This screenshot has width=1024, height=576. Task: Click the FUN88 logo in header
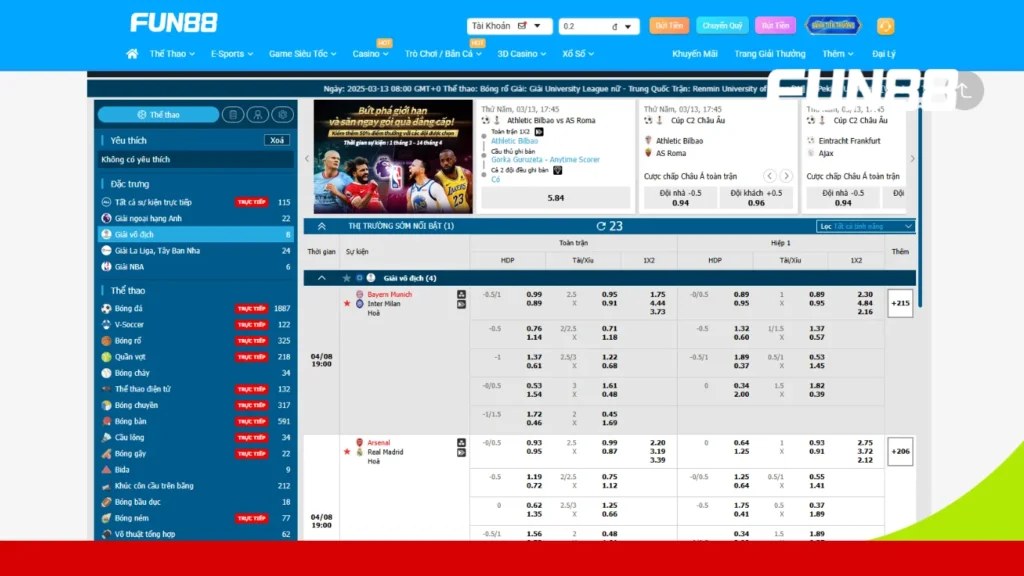click(174, 23)
